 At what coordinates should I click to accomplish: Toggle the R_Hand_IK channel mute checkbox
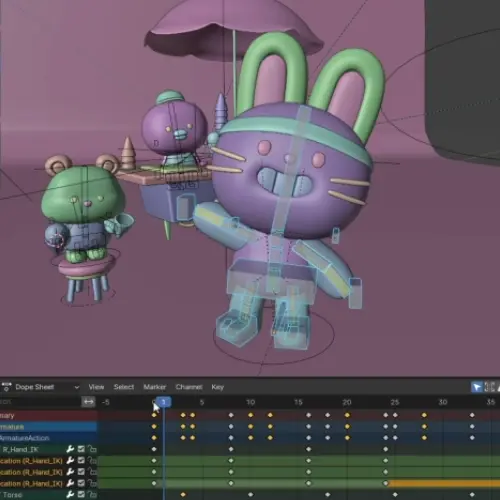pyautogui.click(x=81, y=449)
